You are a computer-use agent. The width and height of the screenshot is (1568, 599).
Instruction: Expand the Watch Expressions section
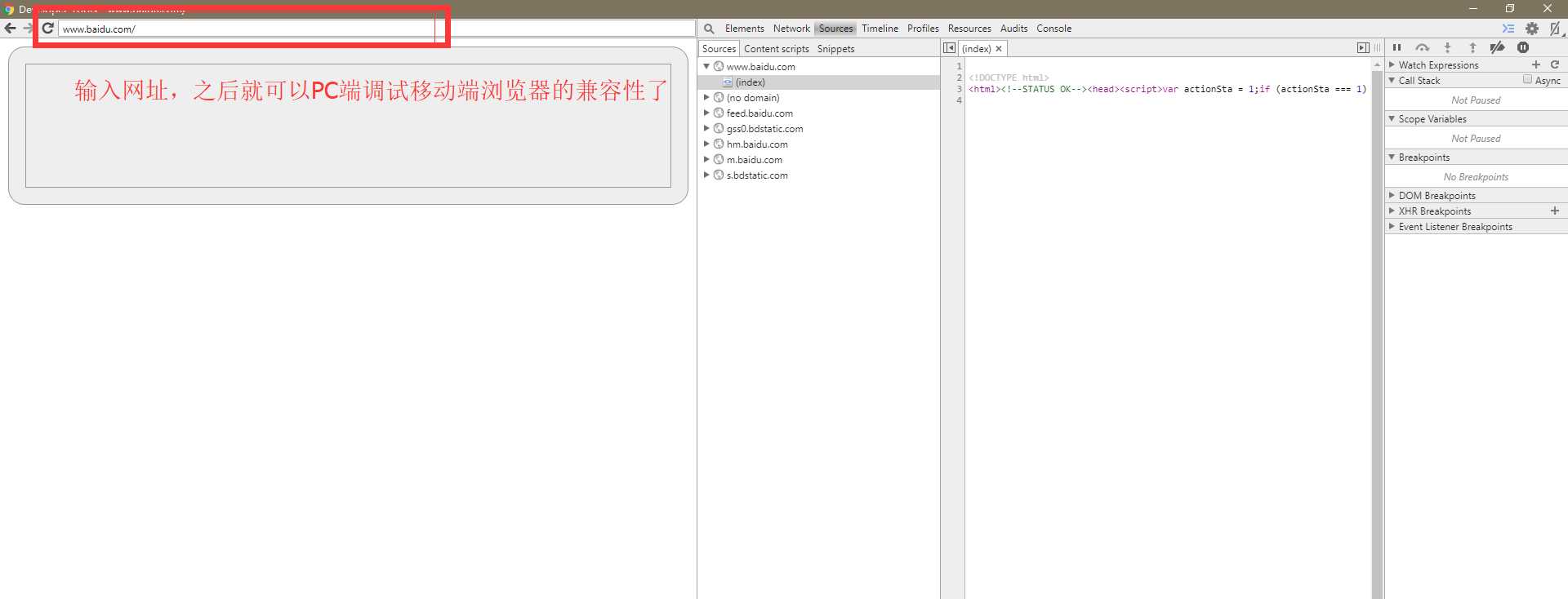click(1392, 64)
